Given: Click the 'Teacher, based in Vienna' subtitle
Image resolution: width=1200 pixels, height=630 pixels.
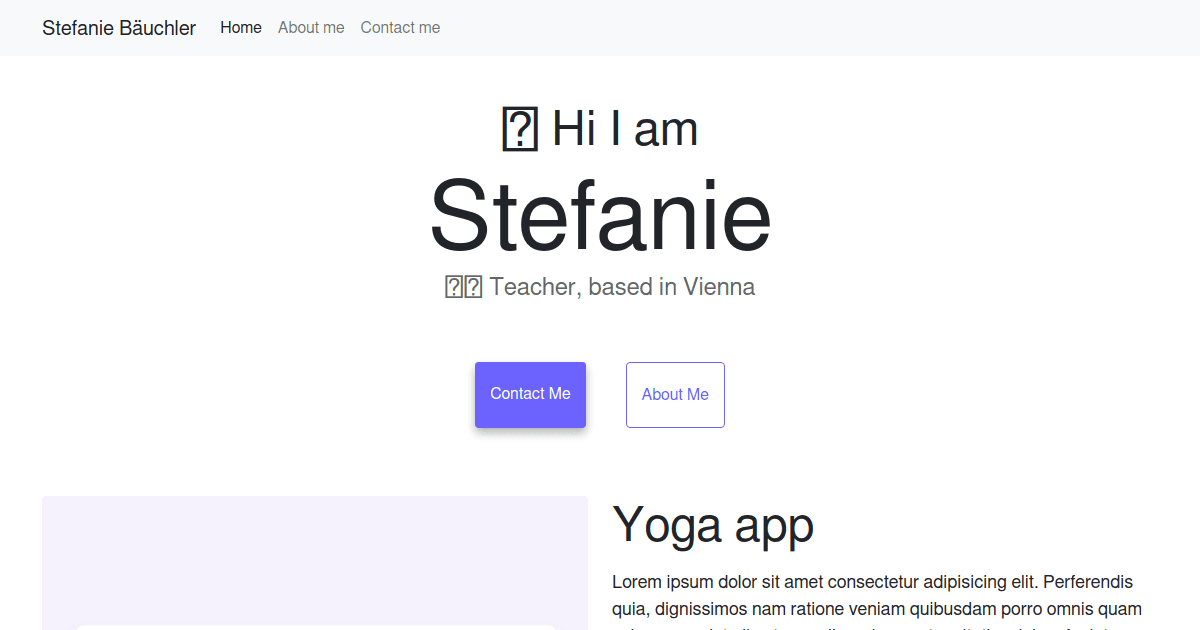Looking at the screenshot, I should point(600,287).
